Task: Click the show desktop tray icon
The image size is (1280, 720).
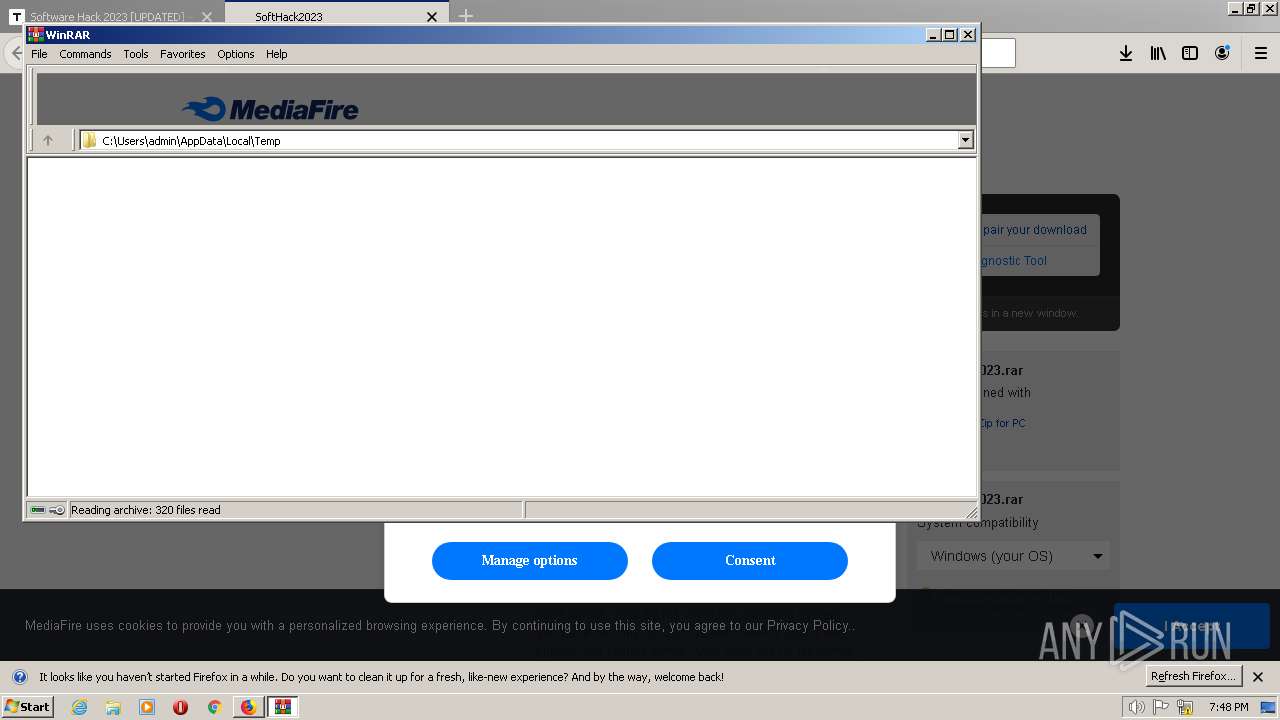Action: (1268, 707)
